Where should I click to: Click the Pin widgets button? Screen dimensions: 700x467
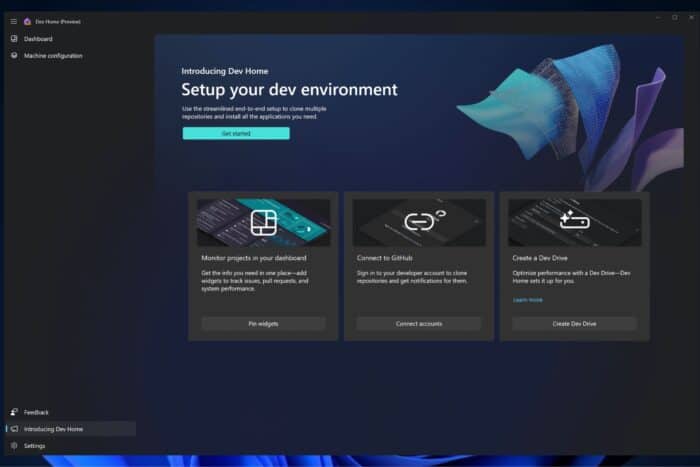(263, 324)
